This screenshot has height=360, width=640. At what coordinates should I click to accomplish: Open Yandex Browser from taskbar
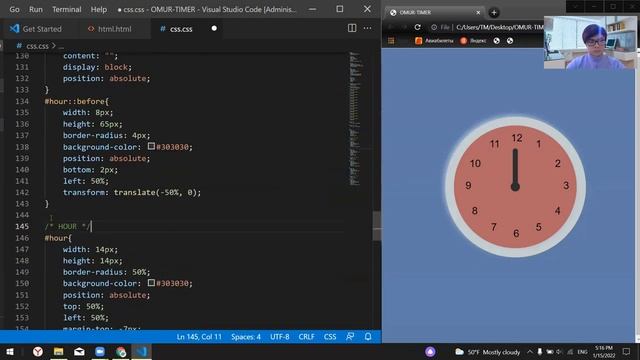coord(38,351)
